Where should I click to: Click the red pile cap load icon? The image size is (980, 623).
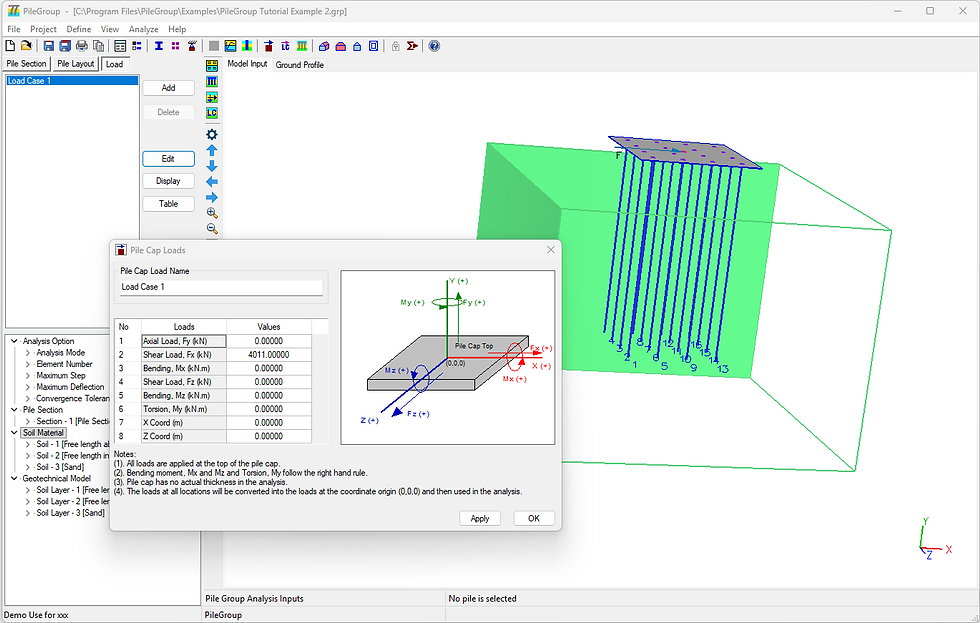pyautogui.click(x=269, y=46)
